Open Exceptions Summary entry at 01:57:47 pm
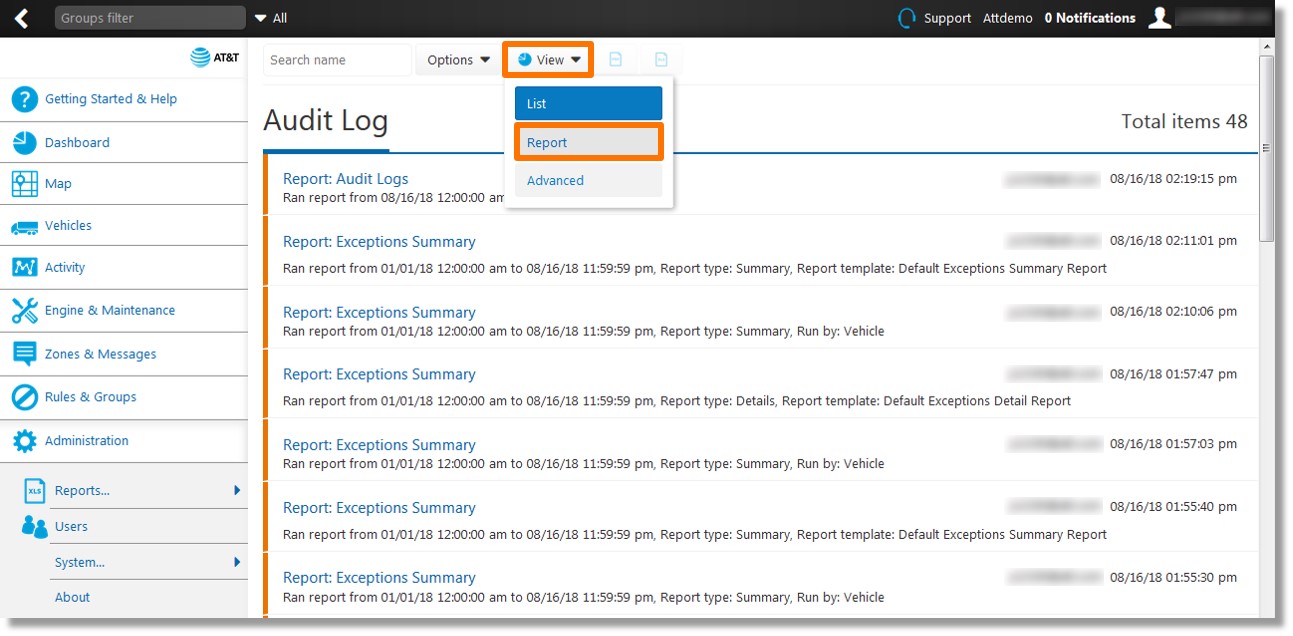The image size is (1293, 636). [379, 375]
